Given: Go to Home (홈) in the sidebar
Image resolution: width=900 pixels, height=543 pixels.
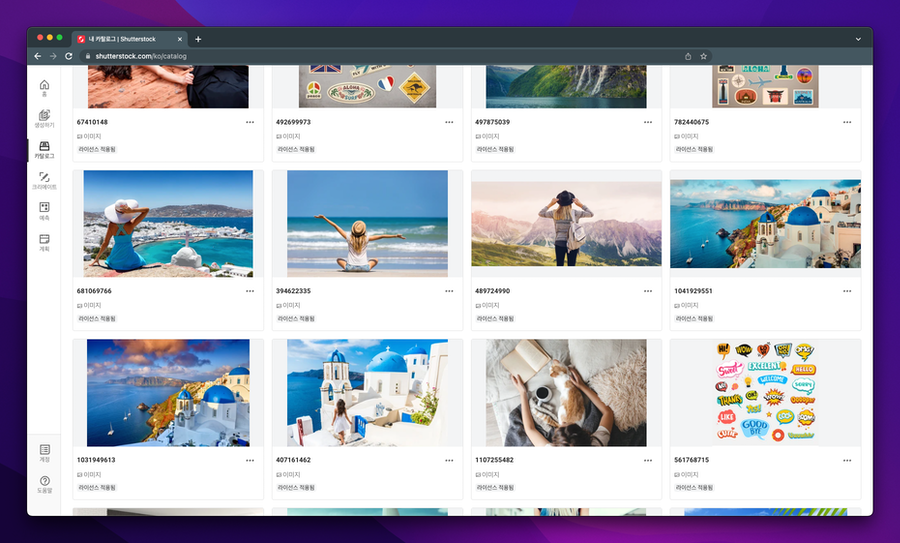Looking at the screenshot, I should (x=44, y=88).
